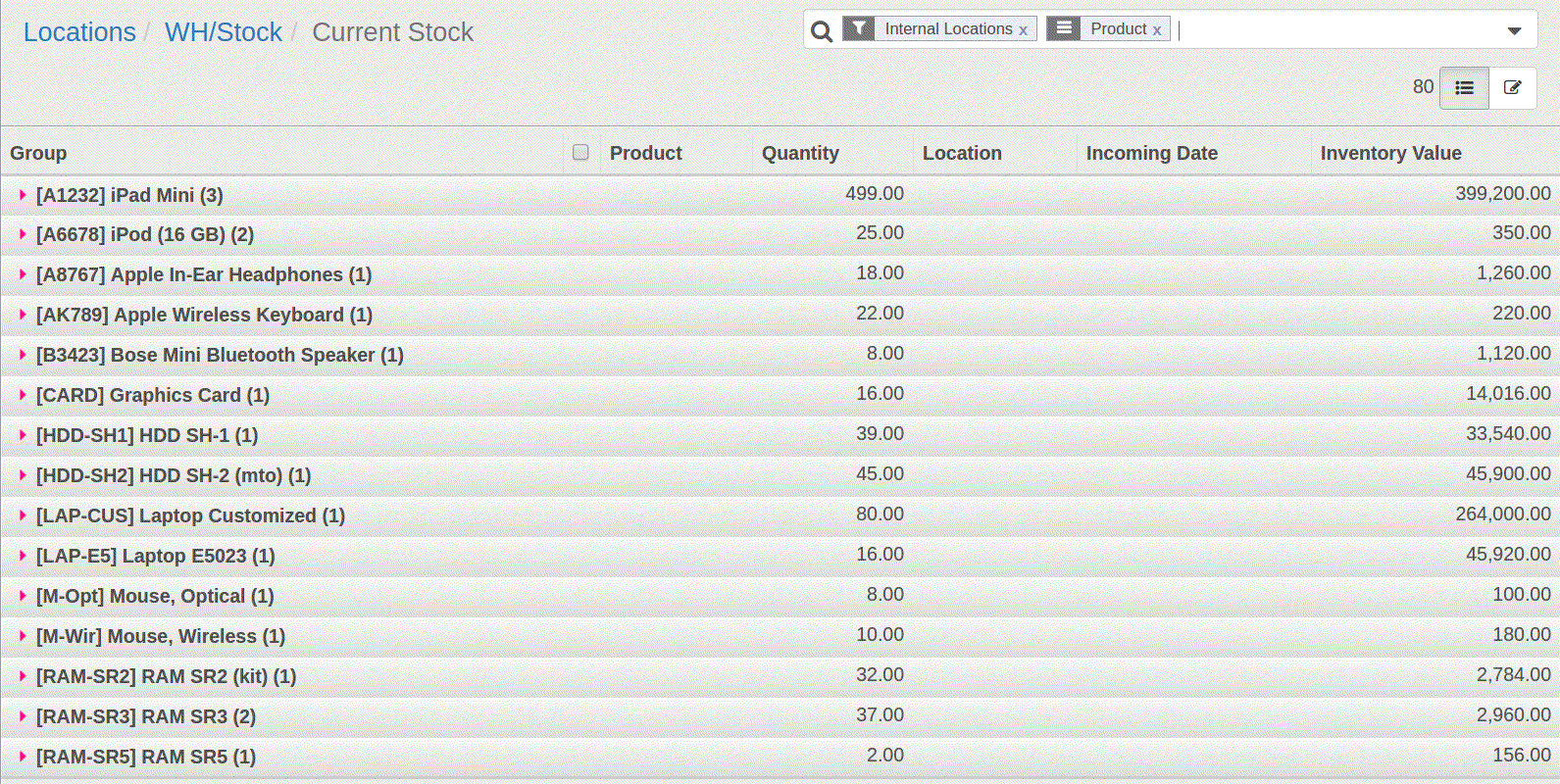Click the inventory value 399,200.00

coord(1502,194)
